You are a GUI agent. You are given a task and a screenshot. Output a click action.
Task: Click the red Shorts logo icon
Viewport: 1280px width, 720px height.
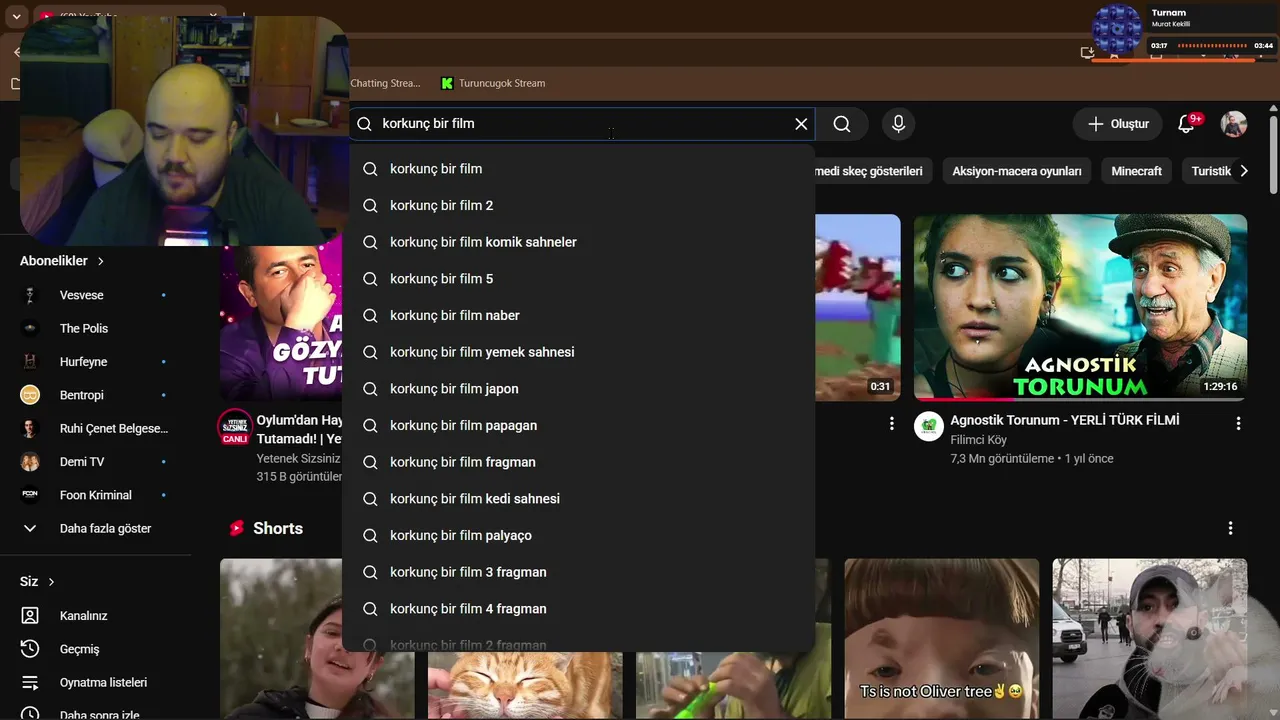[x=237, y=528]
